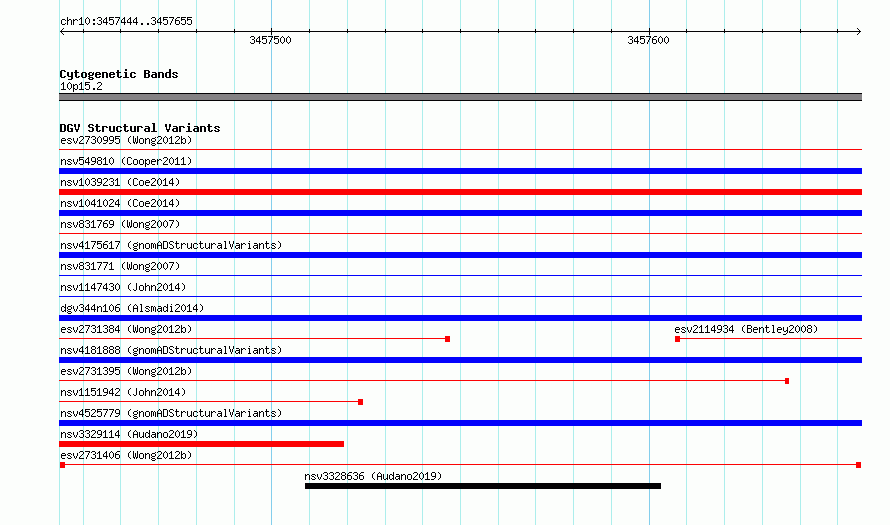Open nsv4181888 (gnomADStructuralVariants) label
This screenshot has width=890, height=525.
point(171,350)
